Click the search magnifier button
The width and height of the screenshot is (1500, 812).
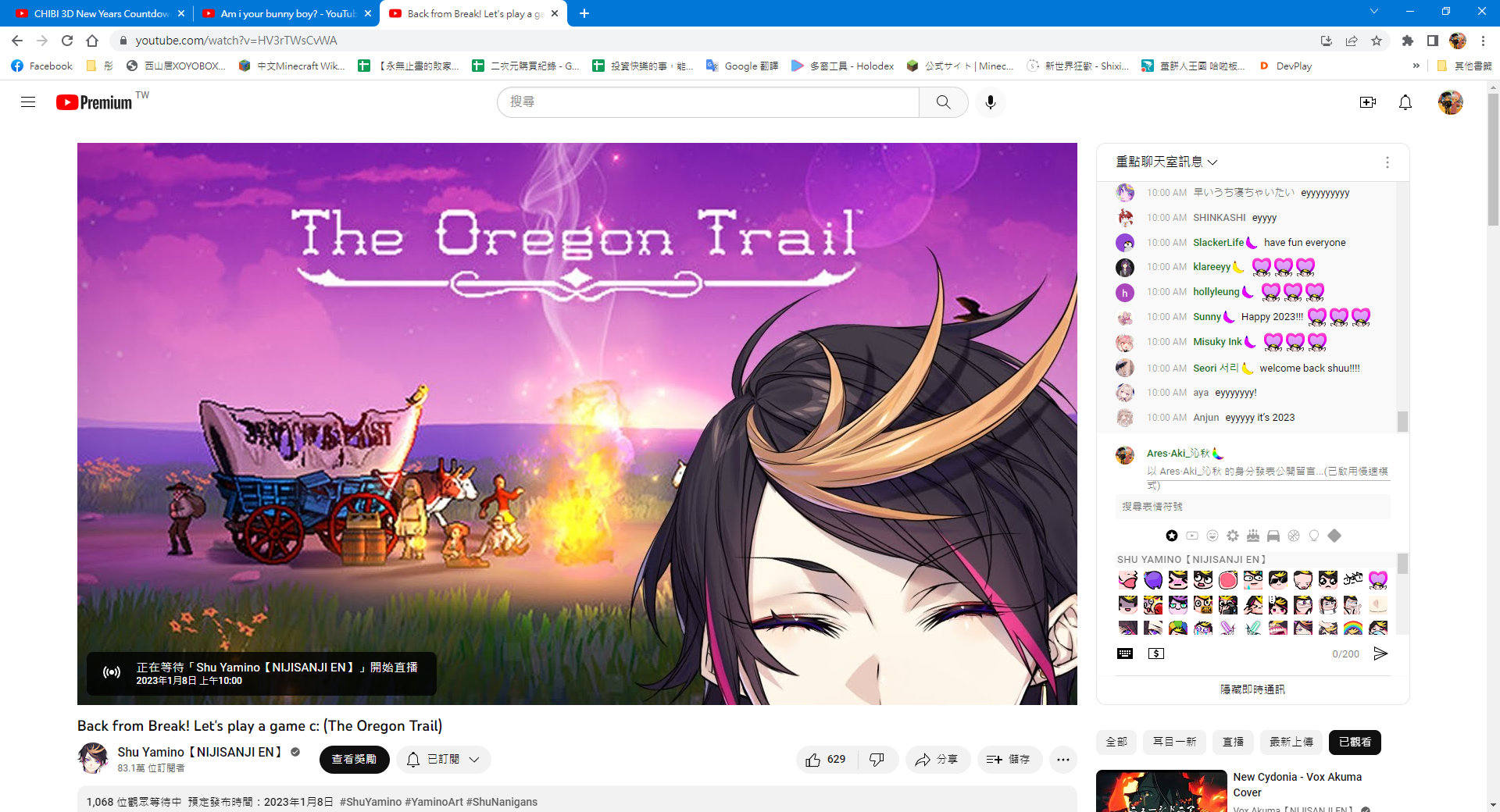click(x=944, y=102)
